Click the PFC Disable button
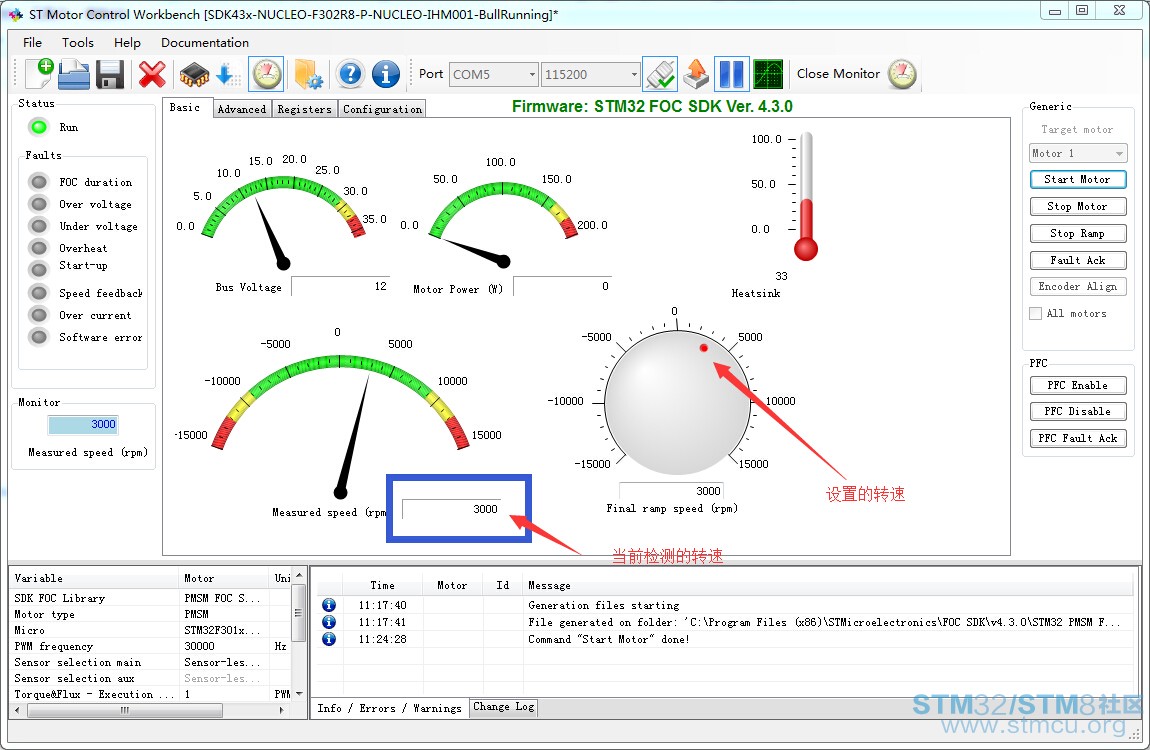 [x=1077, y=411]
